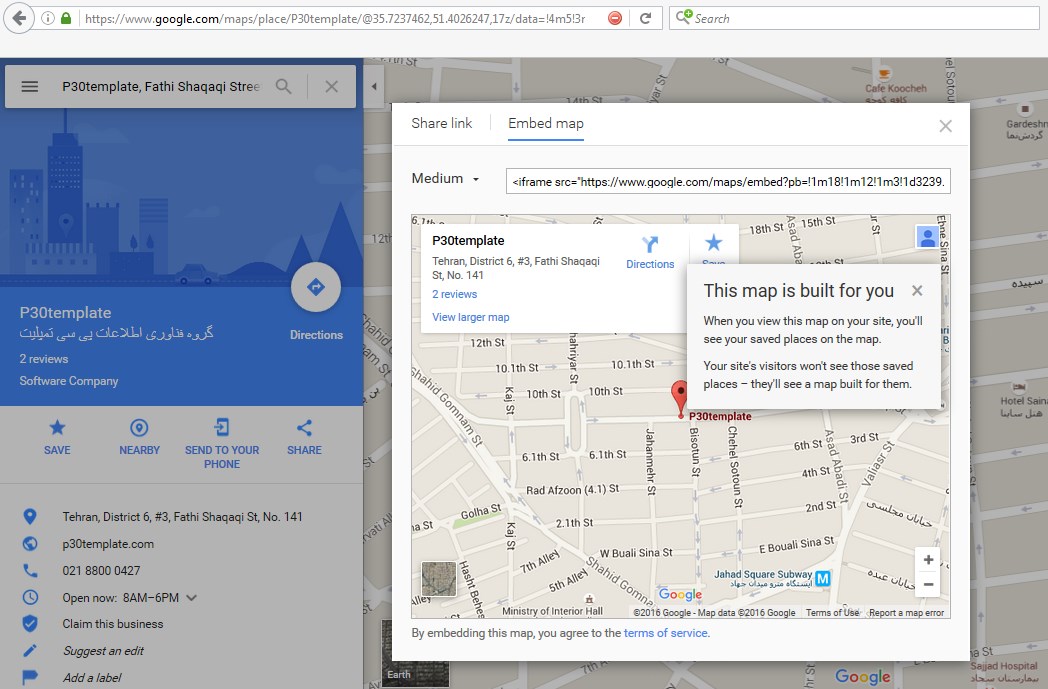Open 2 reviews in the preview card
This screenshot has width=1048, height=689.
[454, 294]
